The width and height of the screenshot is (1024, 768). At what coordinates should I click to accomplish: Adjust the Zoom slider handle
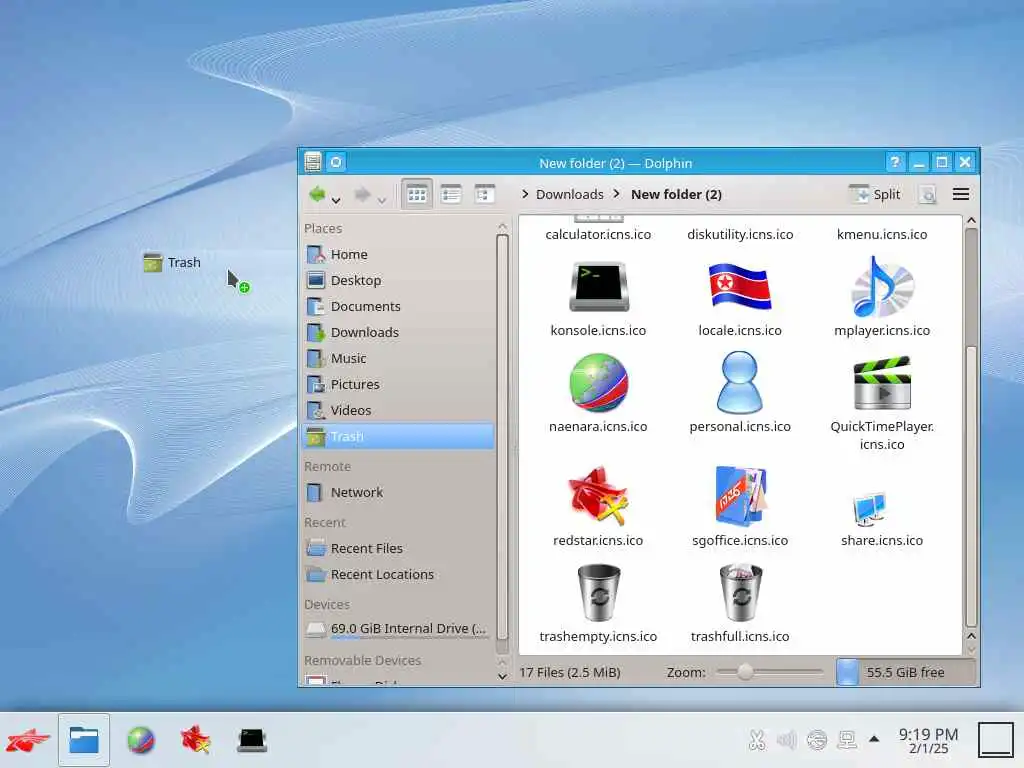pyautogui.click(x=745, y=671)
